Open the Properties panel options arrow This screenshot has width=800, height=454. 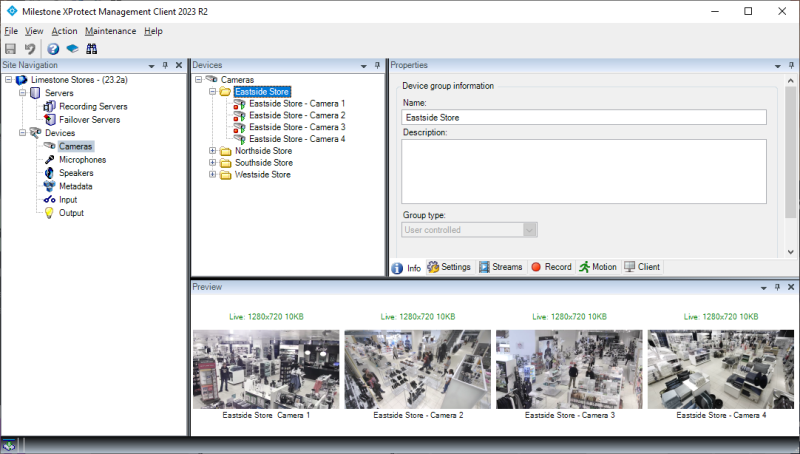[778, 66]
